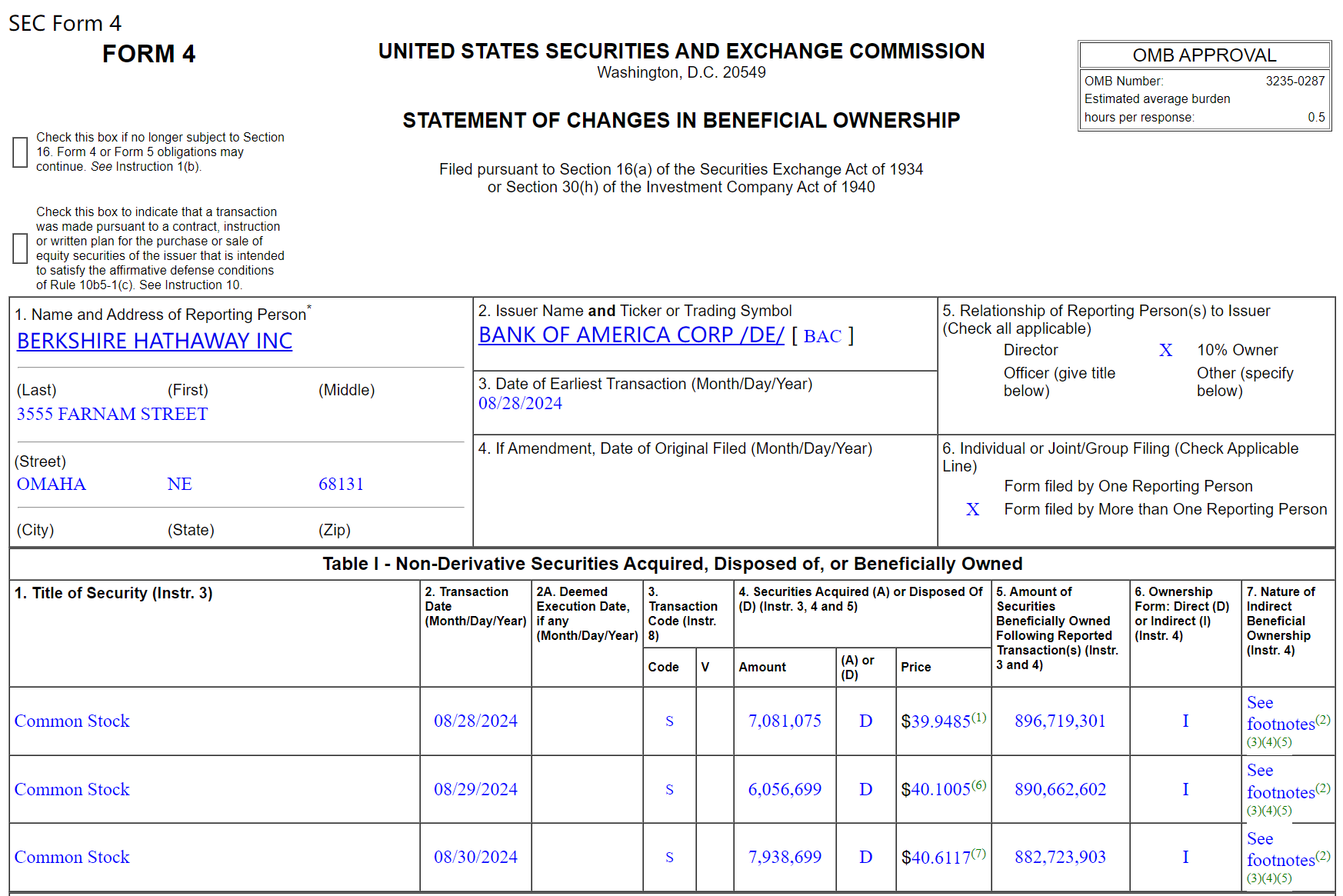The image size is (1343, 896).
Task: Click footnote (6) beside price $40.1005
Action: point(978,785)
